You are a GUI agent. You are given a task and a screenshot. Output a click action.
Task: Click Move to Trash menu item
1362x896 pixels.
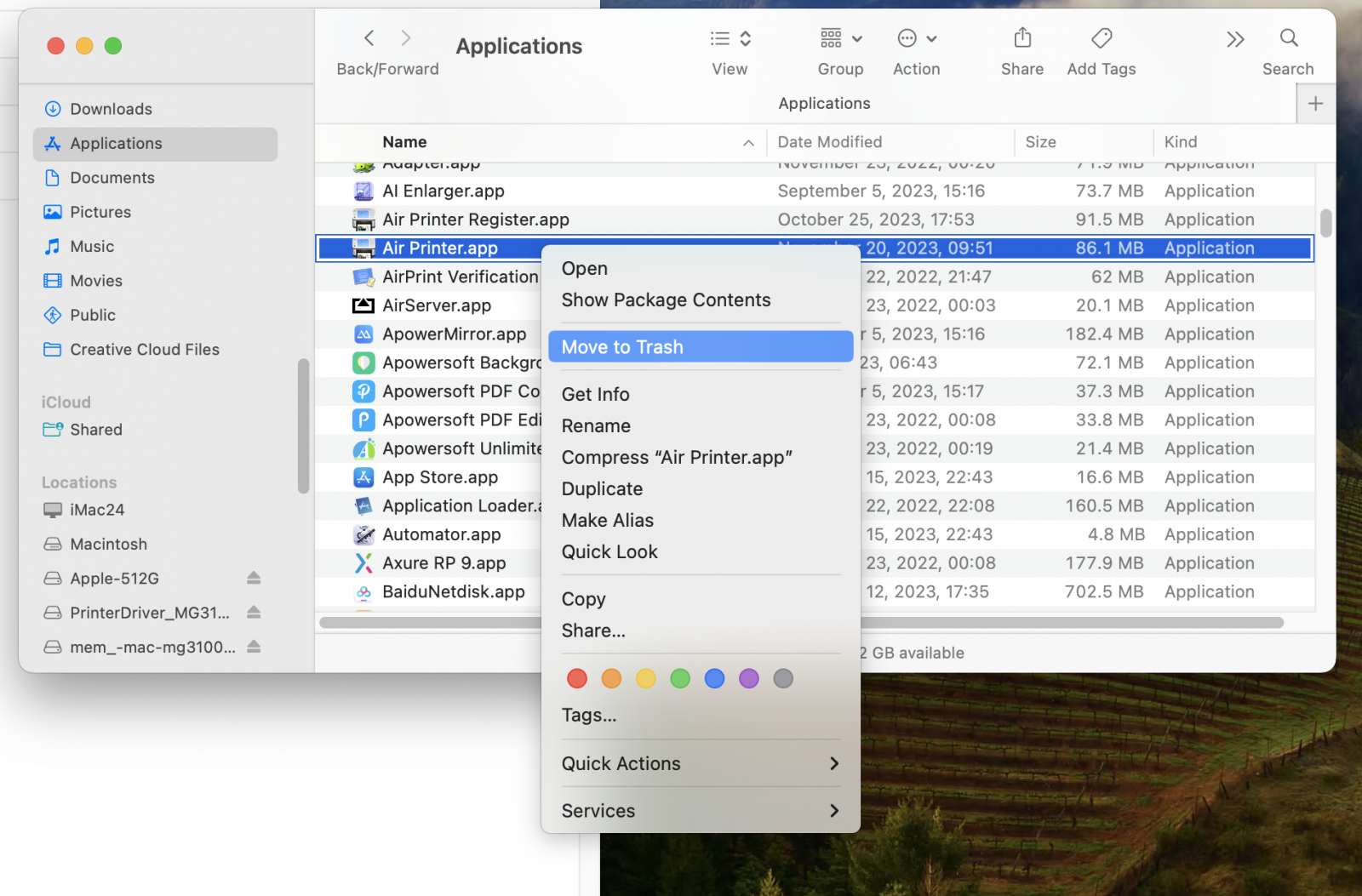click(701, 347)
